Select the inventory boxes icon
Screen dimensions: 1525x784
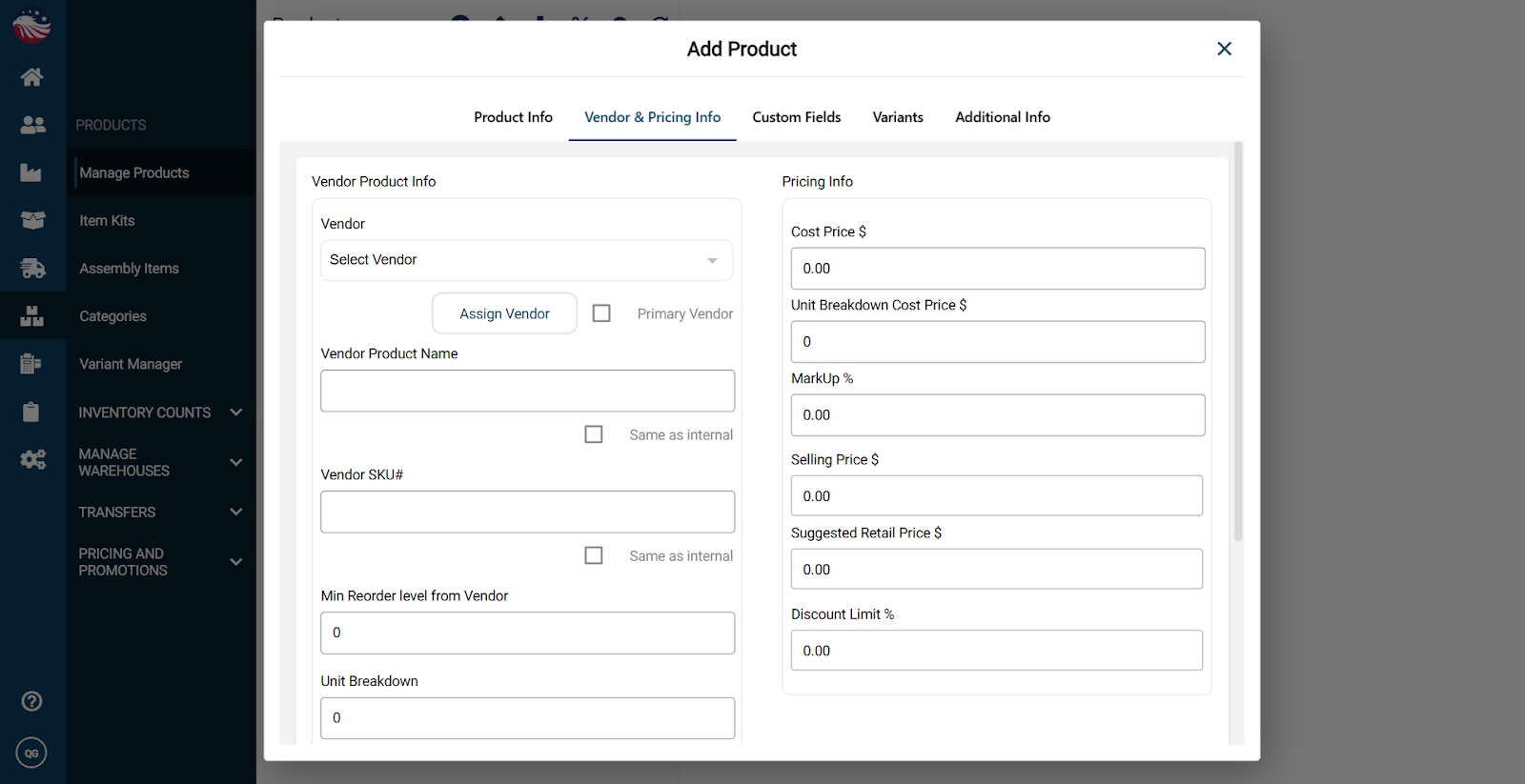[32, 316]
